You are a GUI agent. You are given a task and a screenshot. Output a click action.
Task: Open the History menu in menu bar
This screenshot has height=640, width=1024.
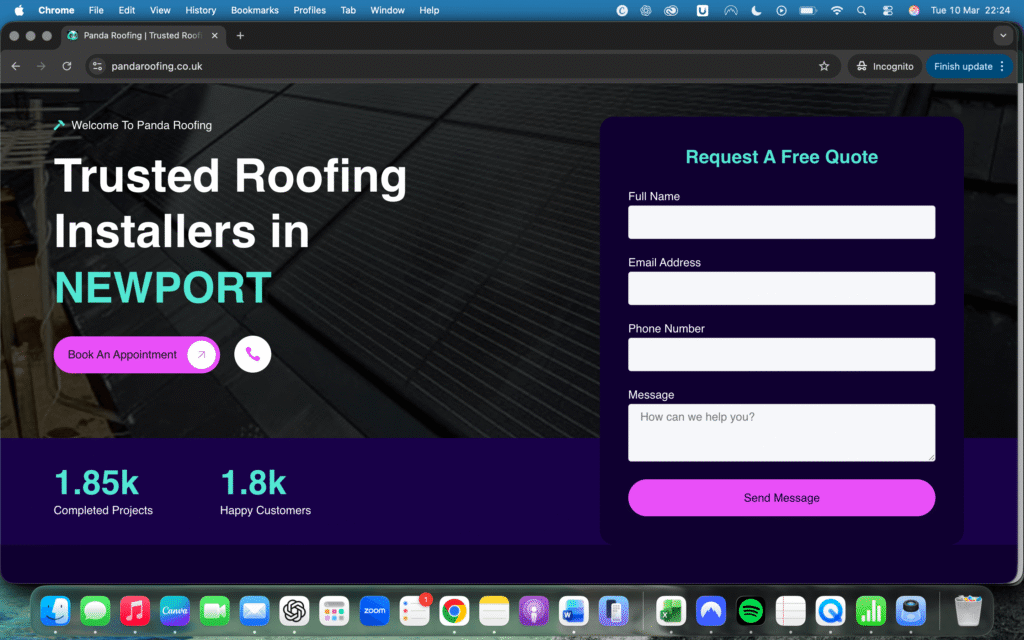200,10
